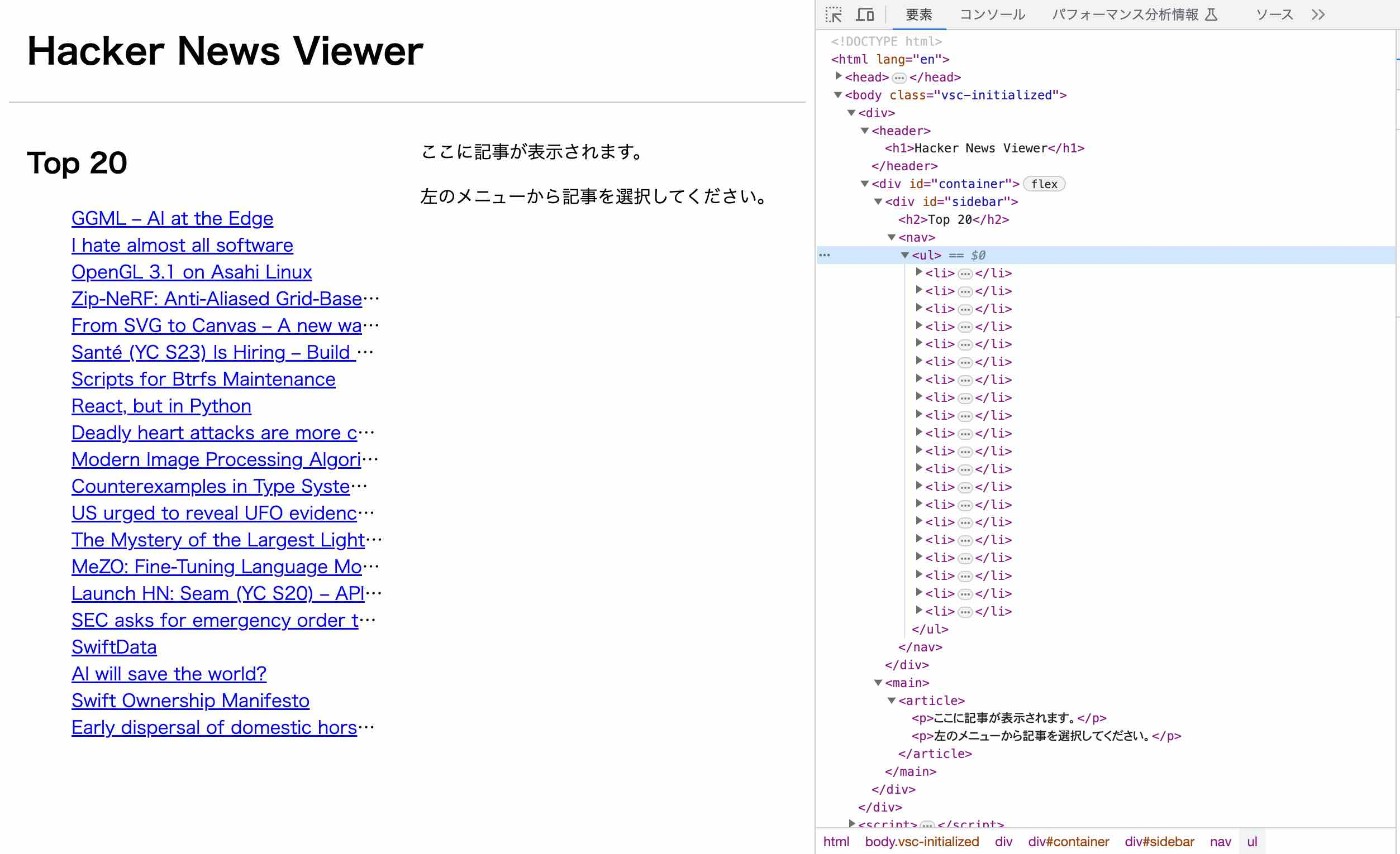Image resolution: width=1400 pixels, height=854 pixels.
Task: Open US urged to reveal UFO evidence link
Action: (x=223, y=513)
